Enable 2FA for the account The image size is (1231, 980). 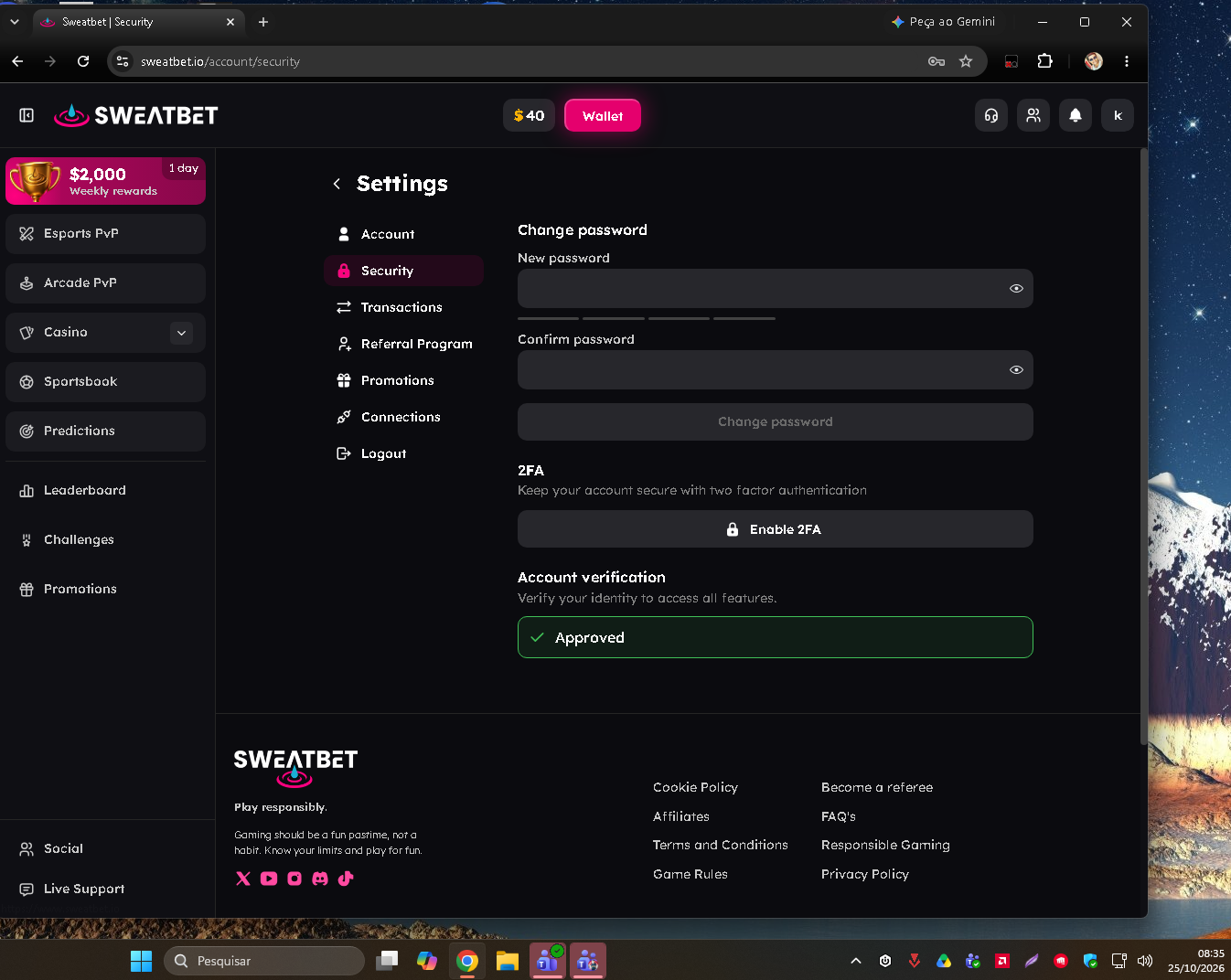(776, 529)
